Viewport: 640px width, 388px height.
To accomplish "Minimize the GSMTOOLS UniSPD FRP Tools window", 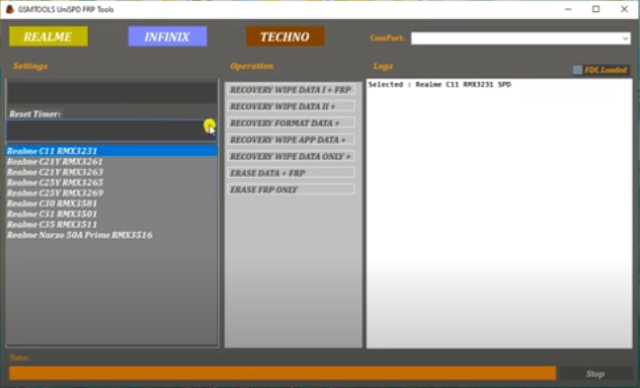I will pos(568,9).
